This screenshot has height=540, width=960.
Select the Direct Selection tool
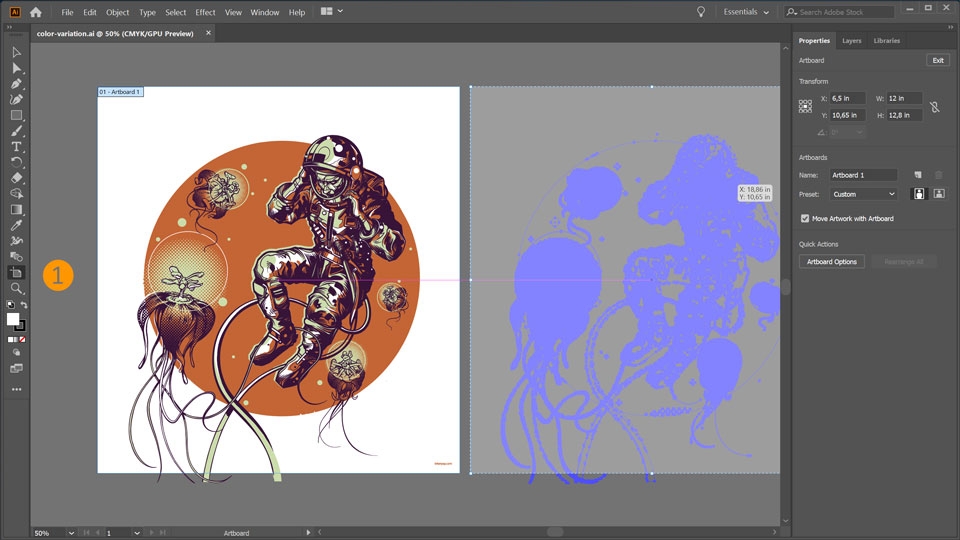coord(17,68)
